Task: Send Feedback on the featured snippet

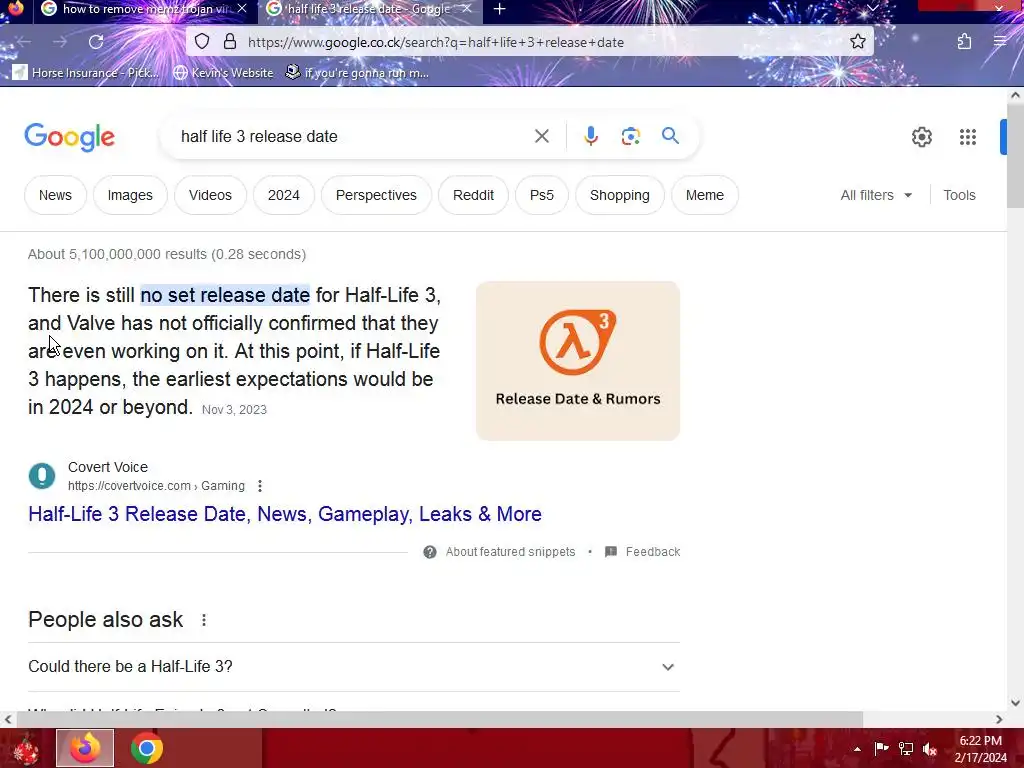Action: (x=652, y=552)
